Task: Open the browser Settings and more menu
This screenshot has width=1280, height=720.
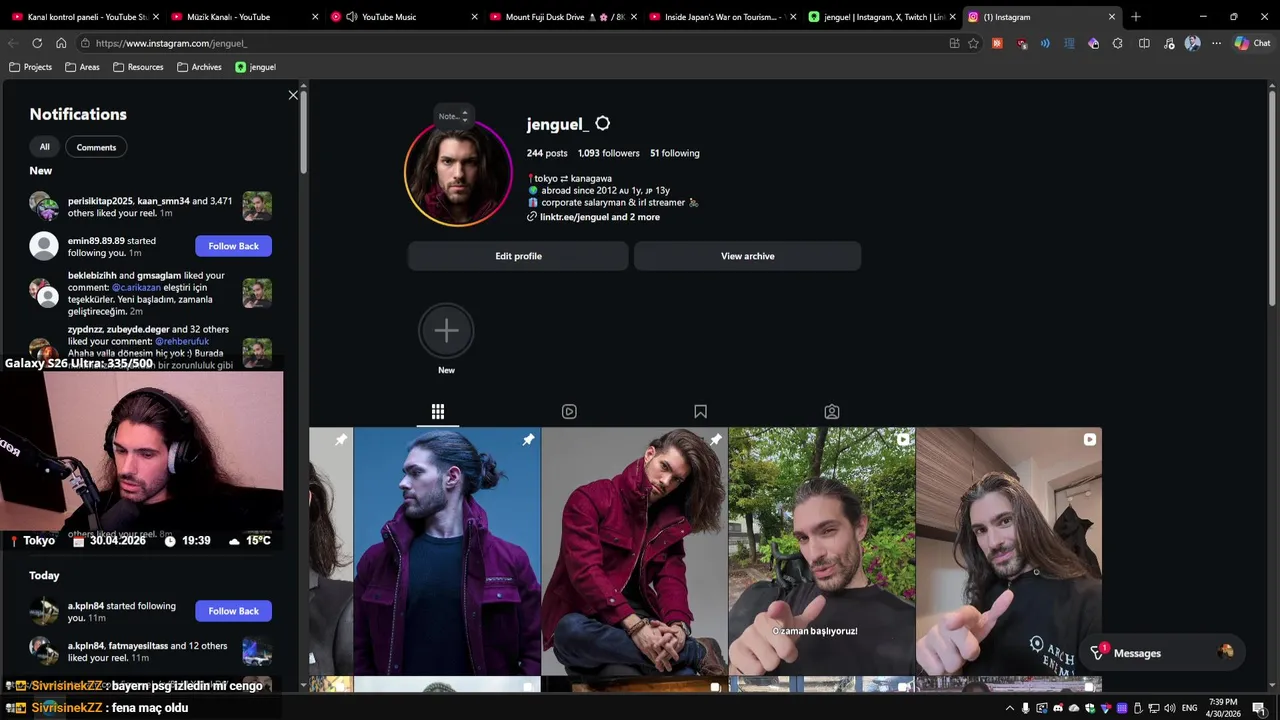Action: tap(1216, 43)
